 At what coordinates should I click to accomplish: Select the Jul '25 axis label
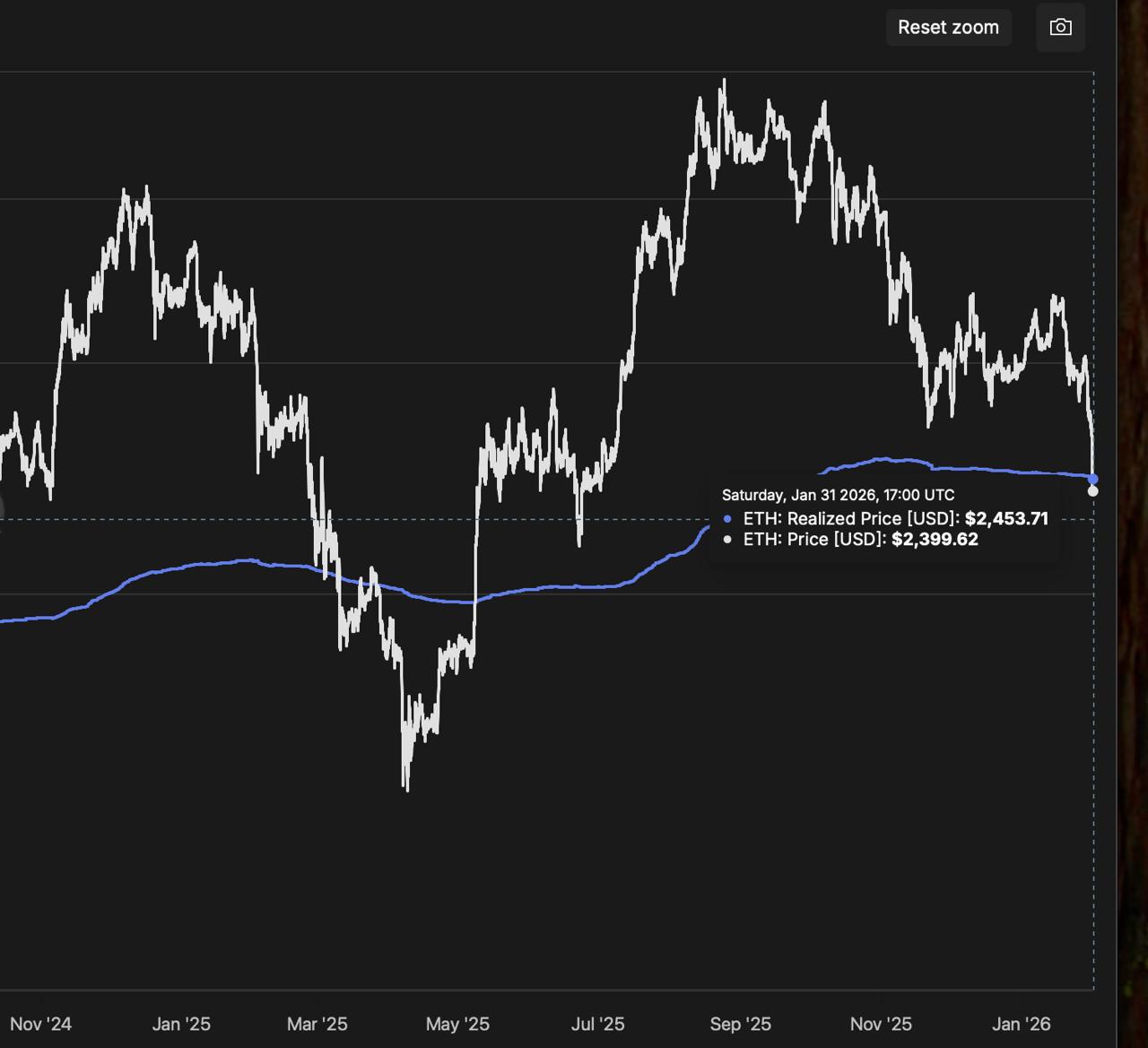pos(597,1024)
